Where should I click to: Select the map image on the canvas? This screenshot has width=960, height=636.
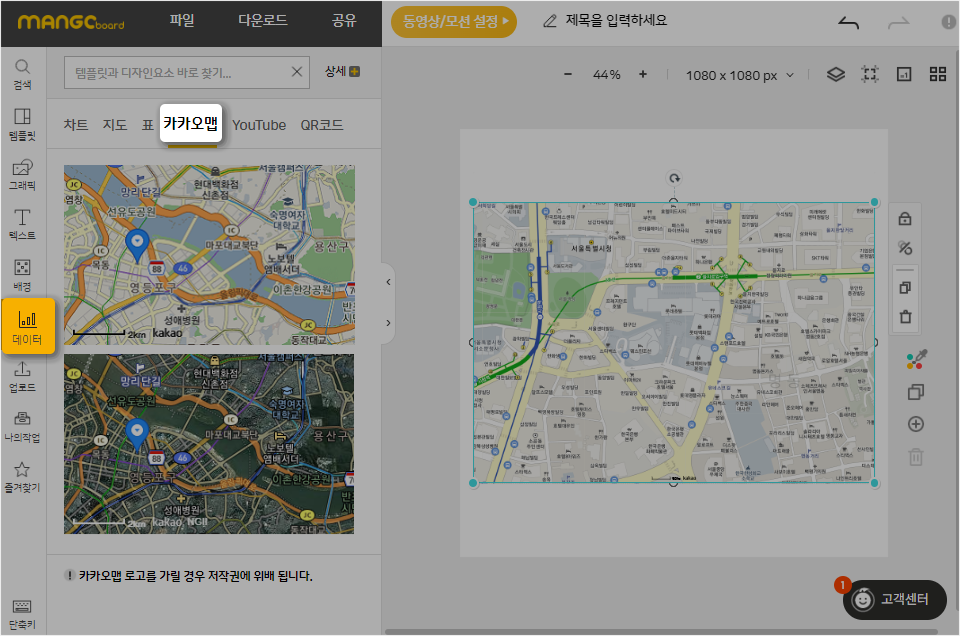point(673,343)
